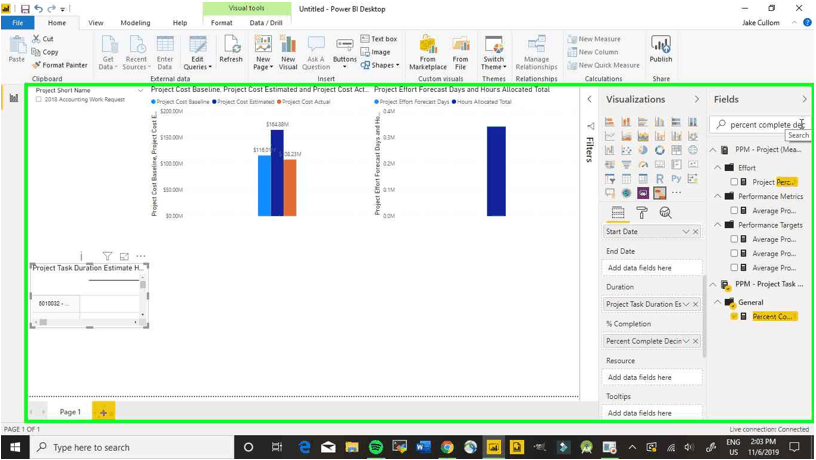
Task: Open the Percent Complete Decin field dropdown arrow
Action: click(686, 341)
